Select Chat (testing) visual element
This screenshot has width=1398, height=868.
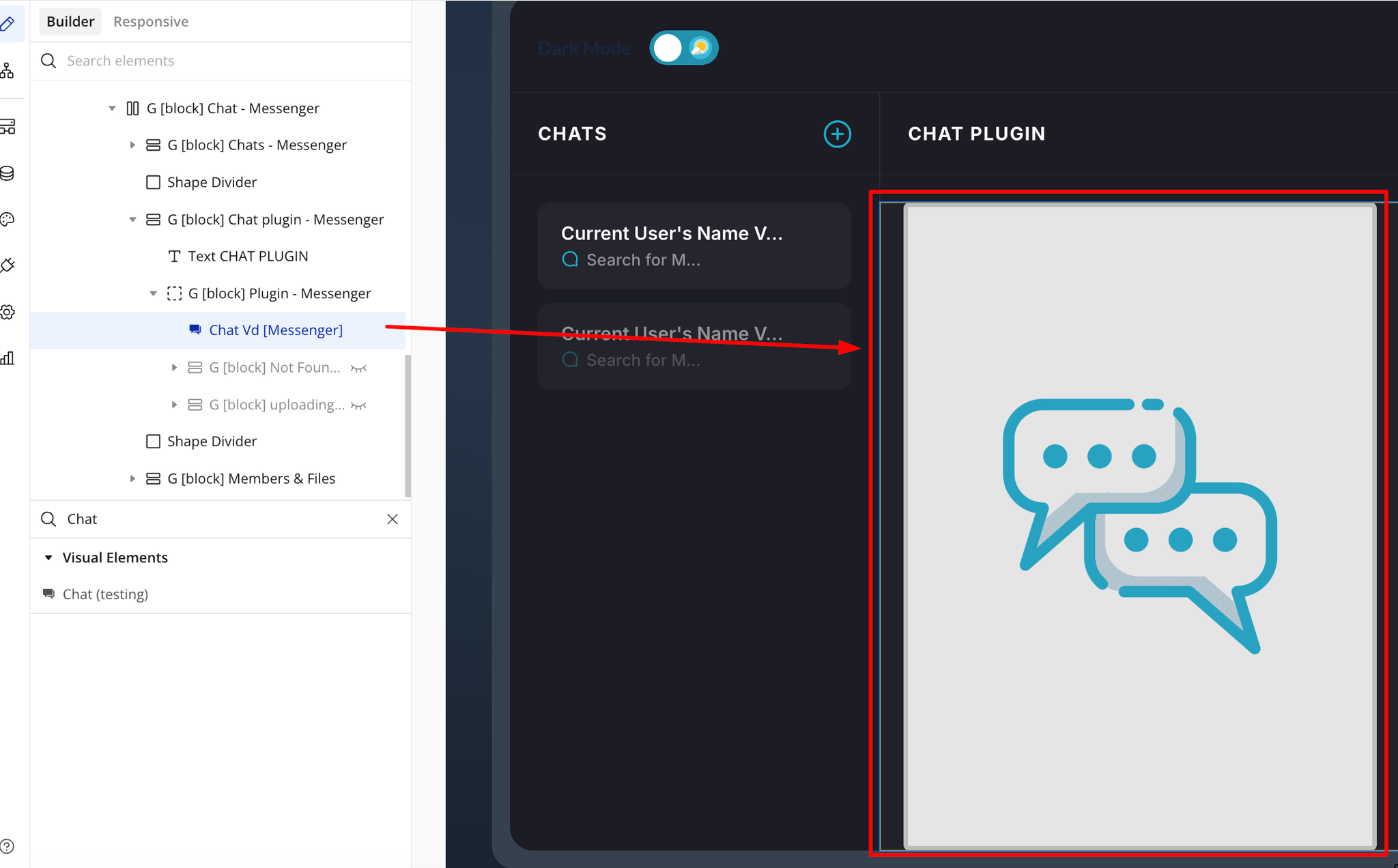(105, 594)
